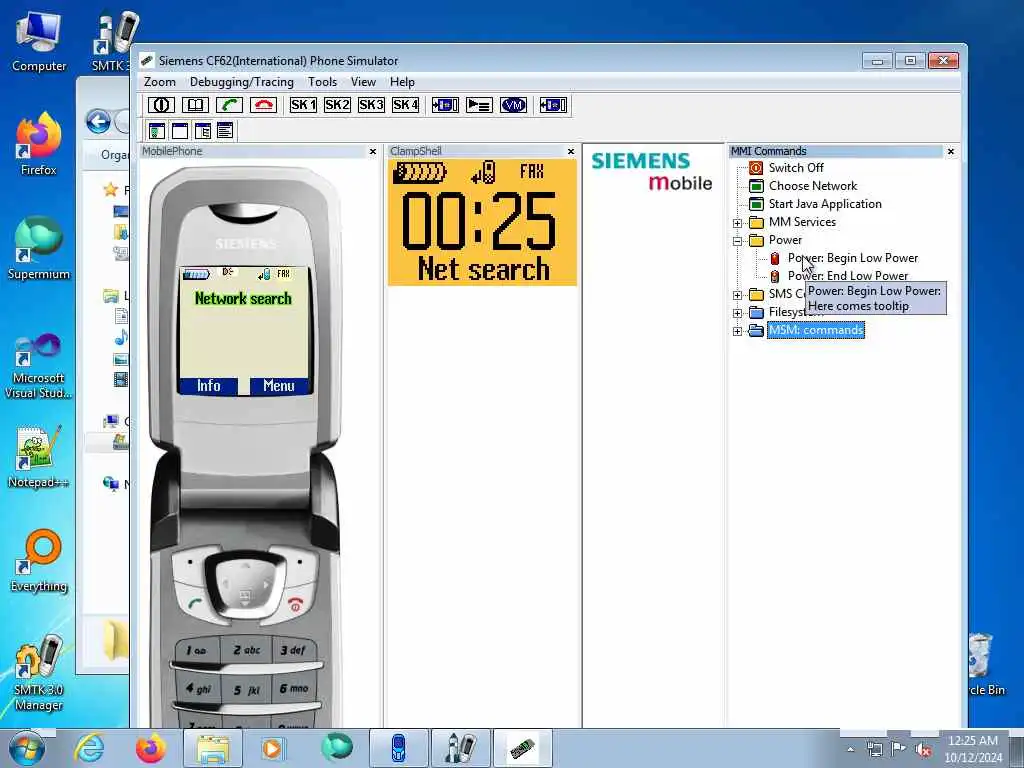Image resolution: width=1024 pixels, height=768 pixels.
Task: Open the View menu
Action: coord(363,82)
